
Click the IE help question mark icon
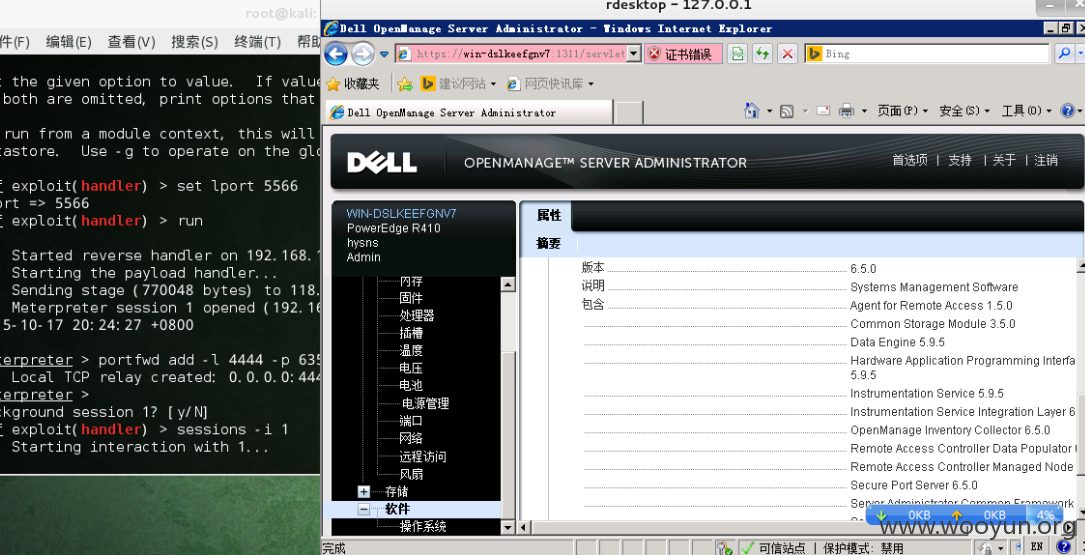pos(1068,111)
